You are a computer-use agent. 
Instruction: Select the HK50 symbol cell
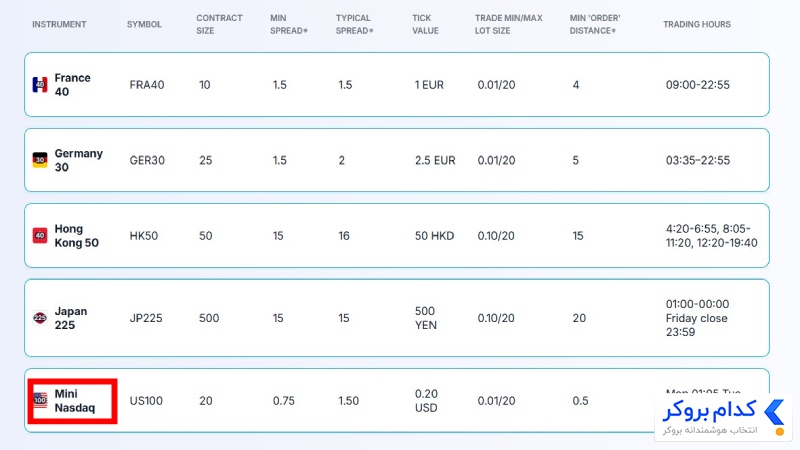(143, 236)
